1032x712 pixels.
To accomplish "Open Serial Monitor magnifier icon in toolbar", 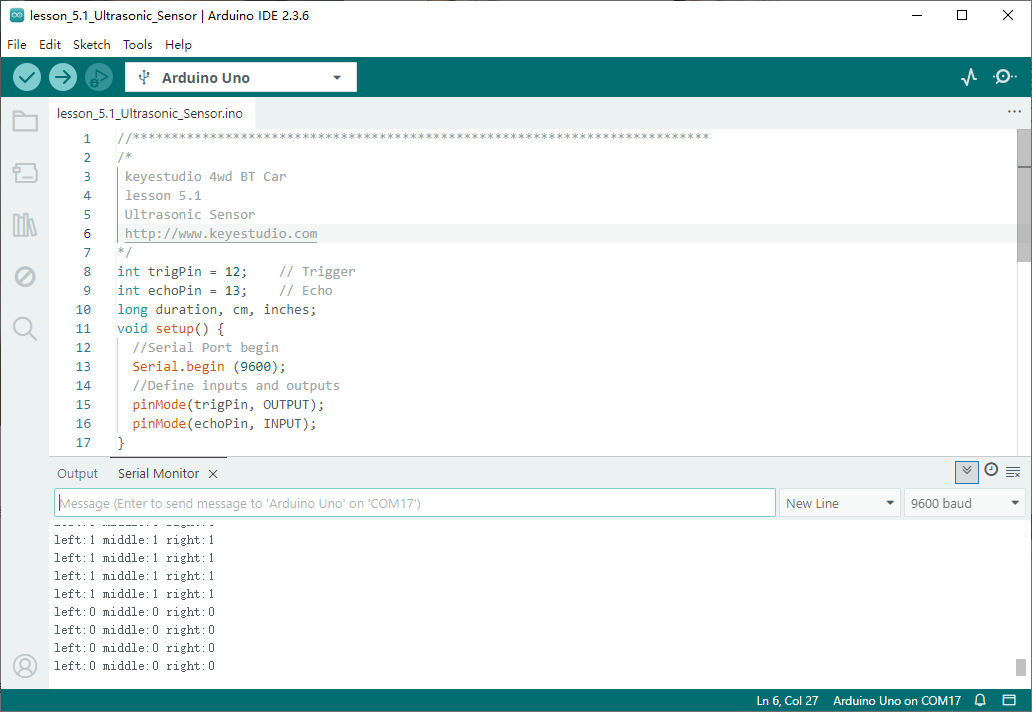I will [1004, 77].
